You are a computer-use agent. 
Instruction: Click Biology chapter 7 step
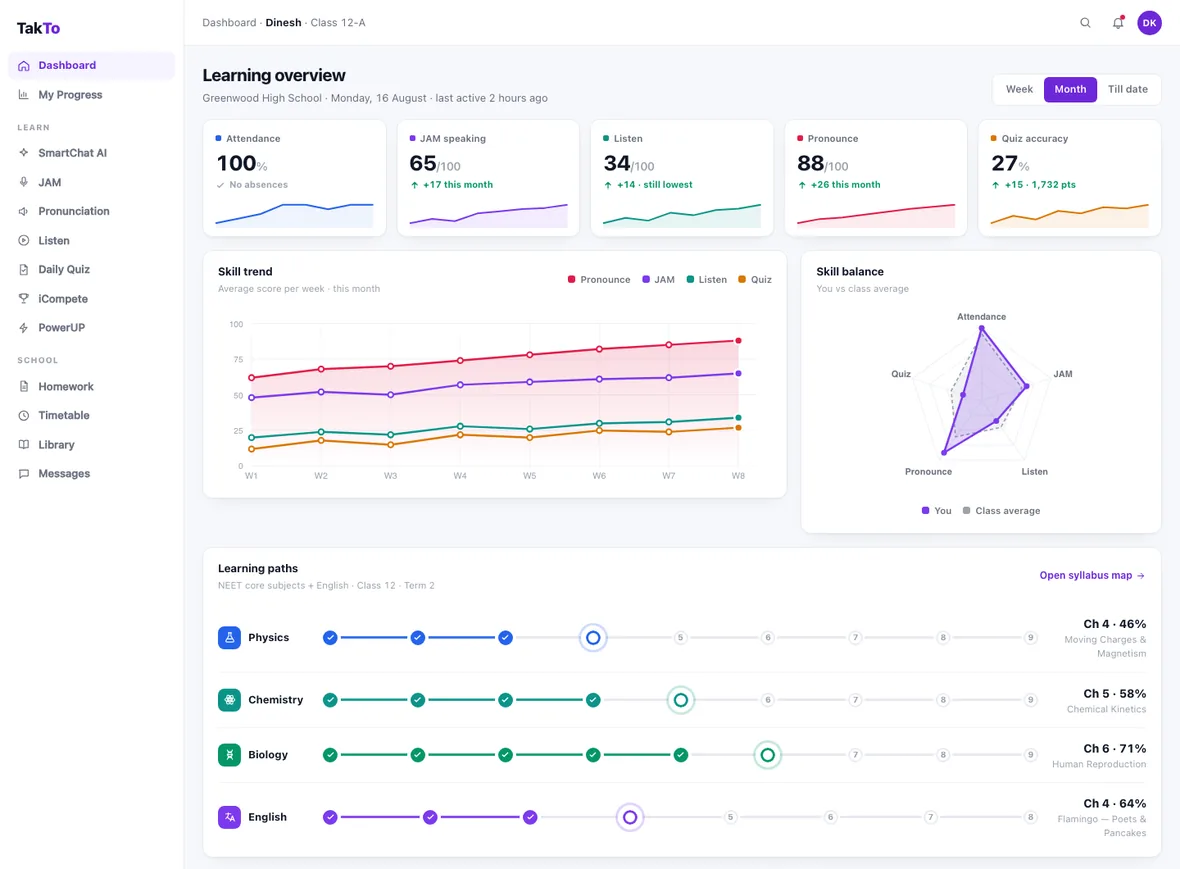(855, 755)
